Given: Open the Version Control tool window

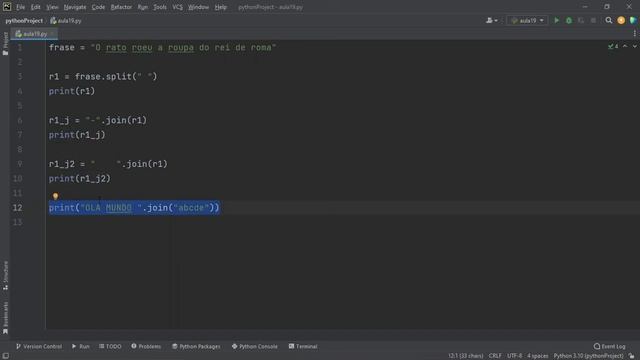Looking at the screenshot, I should 39,346.
